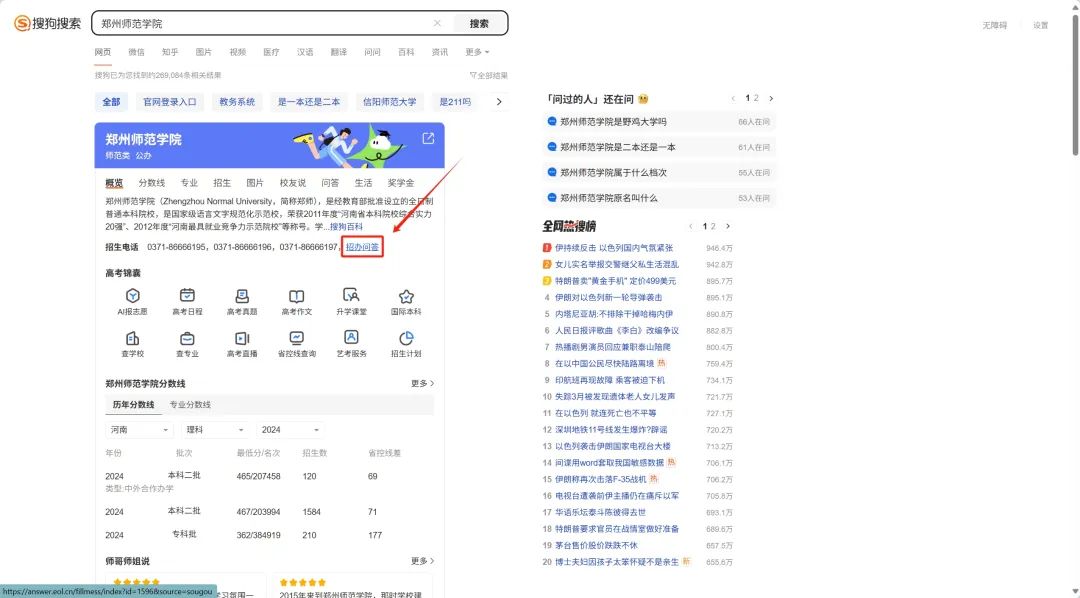Click the 招生计划 pie chart icon
The image size is (1080, 598).
point(406,339)
